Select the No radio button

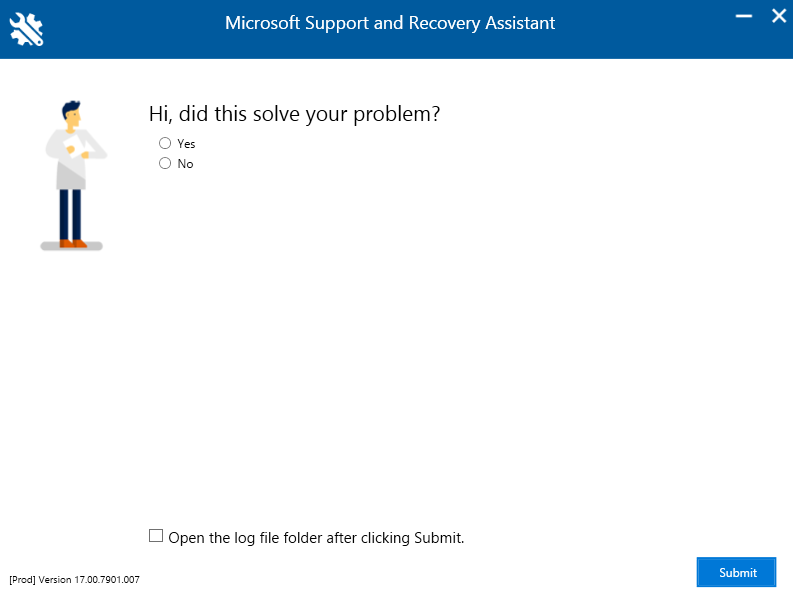pos(165,163)
